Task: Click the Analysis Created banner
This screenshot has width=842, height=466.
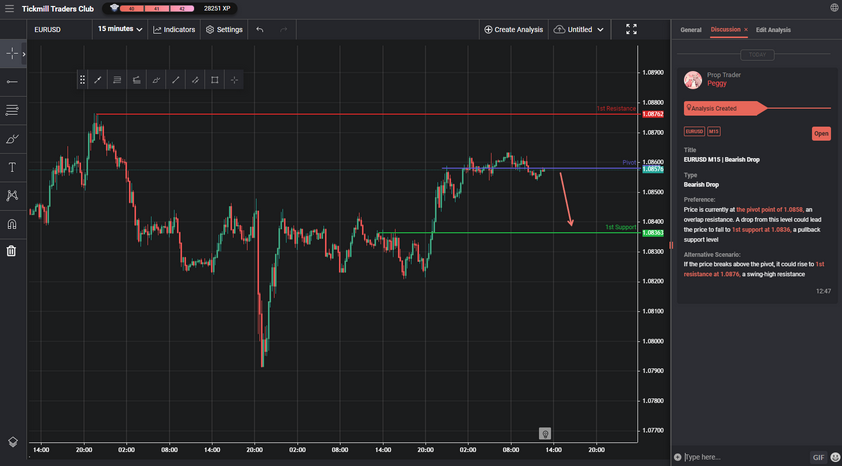Action: [x=725, y=108]
